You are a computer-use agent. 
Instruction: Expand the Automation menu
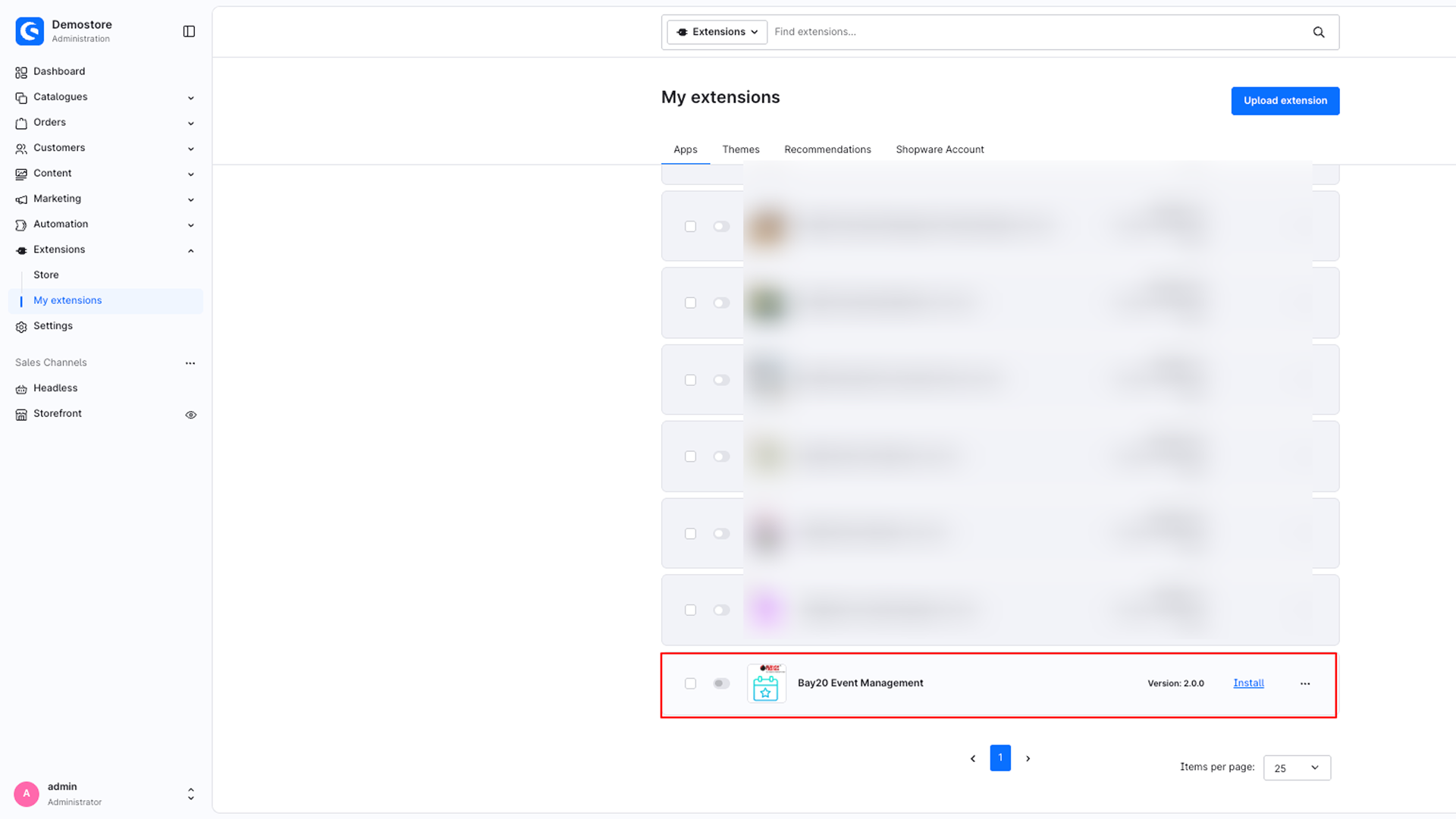click(x=191, y=225)
